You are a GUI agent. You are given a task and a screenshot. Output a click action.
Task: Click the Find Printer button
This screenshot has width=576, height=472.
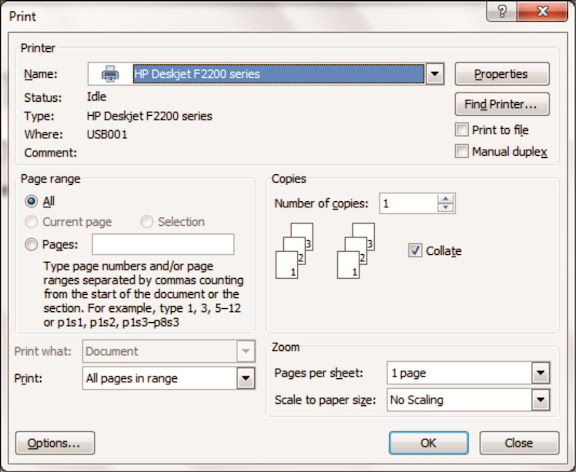click(x=502, y=104)
